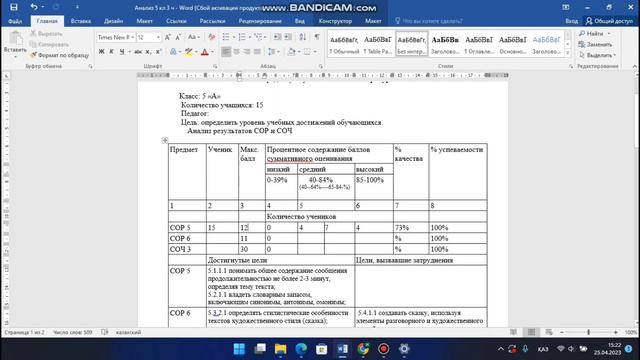This screenshot has width=640, height=360.
Task: Select the Обычный style
Action: pyautogui.click(x=344, y=44)
